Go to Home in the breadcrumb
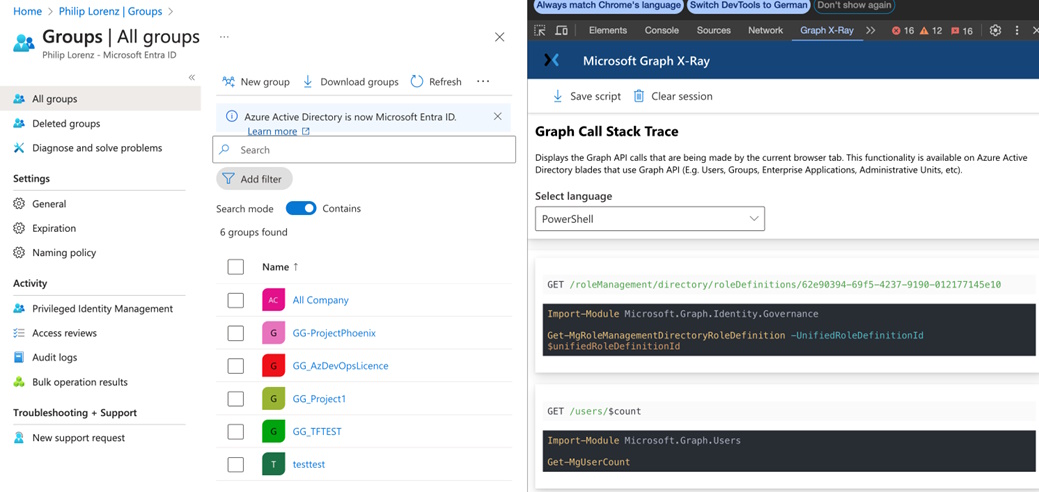This screenshot has height=492, width=1039. (28, 11)
